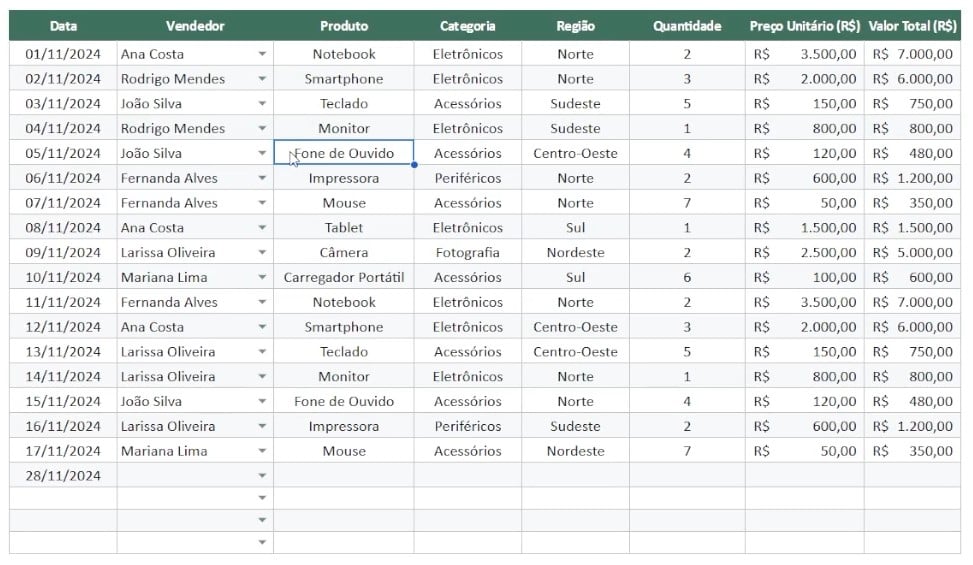The width and height of the screenshot is (973, 565).
Task: Click the Data column header
Action: pyautogui.click(x=63, y=26)
